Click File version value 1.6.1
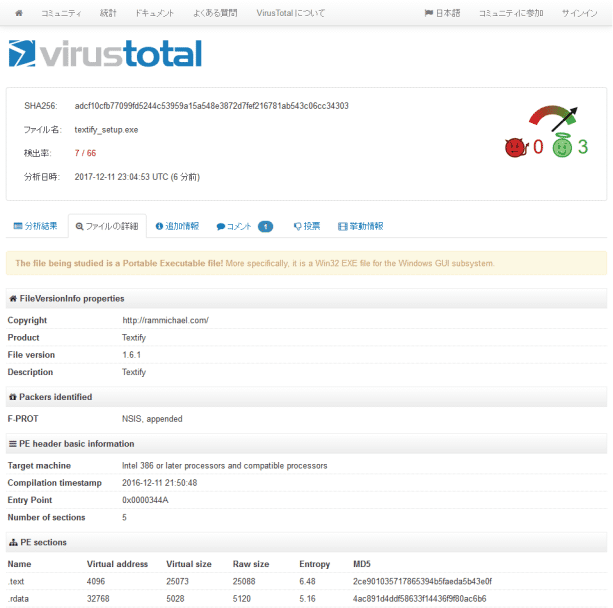Viewport: 613px width, 608px height. [131, 355]
